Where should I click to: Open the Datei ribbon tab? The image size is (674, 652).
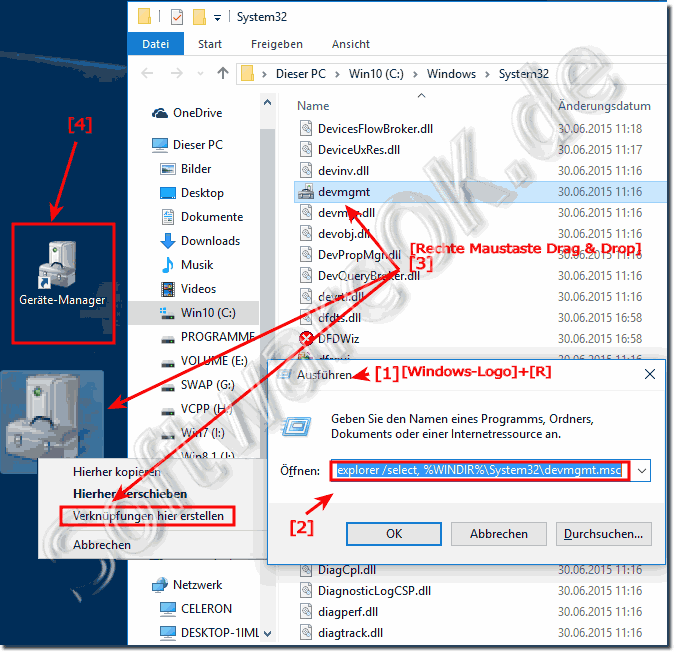(x=156, y=44)
